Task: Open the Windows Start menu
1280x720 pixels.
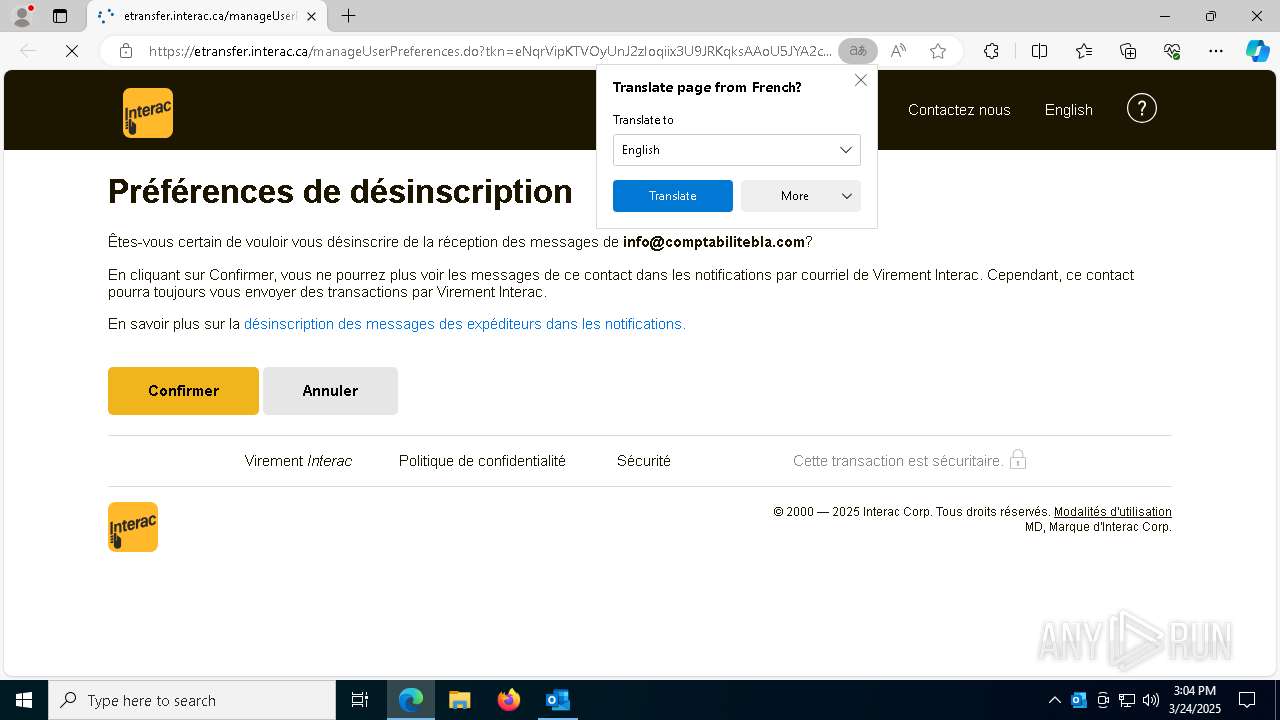Action: [24, 700]
